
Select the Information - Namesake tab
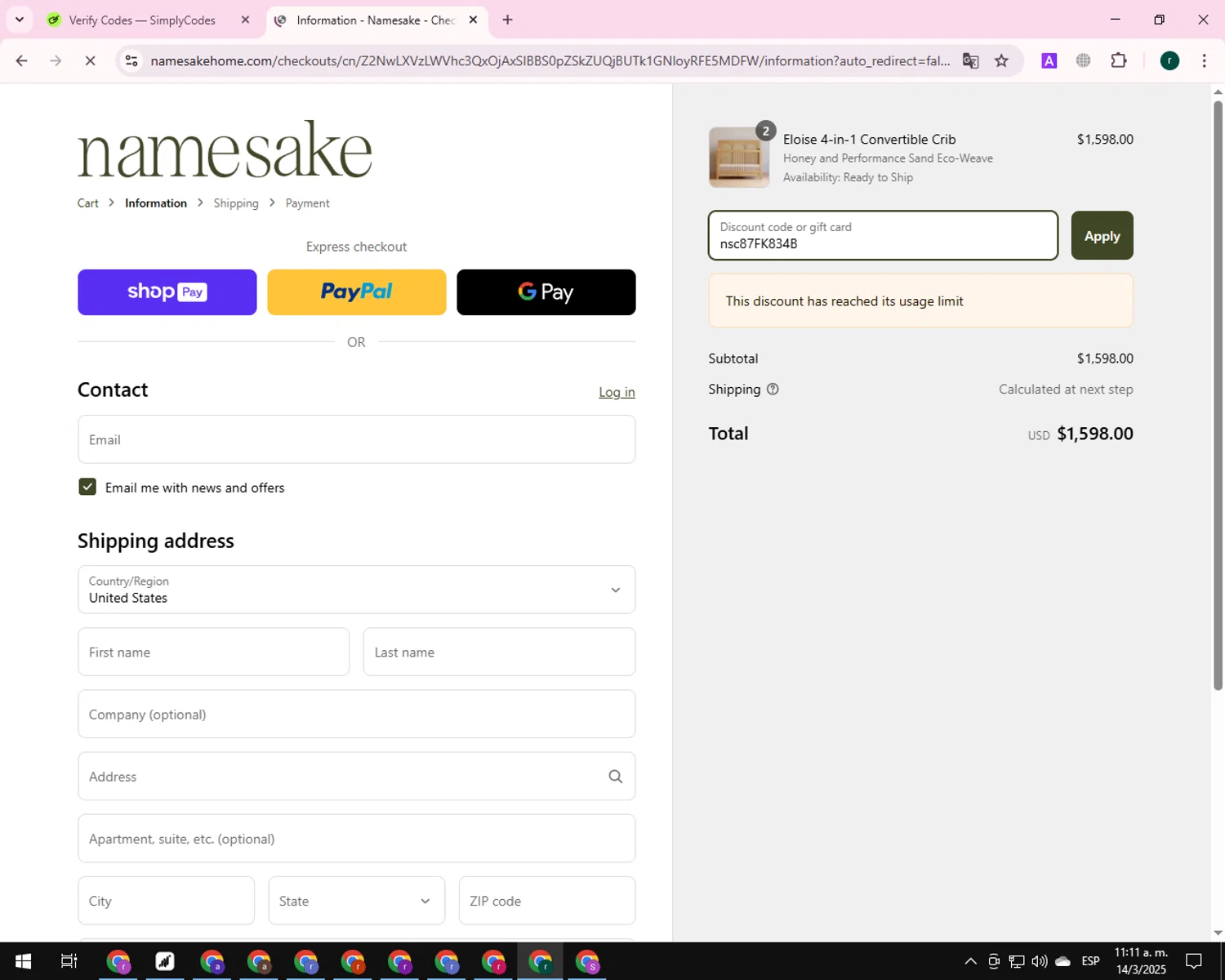[377, 20]
